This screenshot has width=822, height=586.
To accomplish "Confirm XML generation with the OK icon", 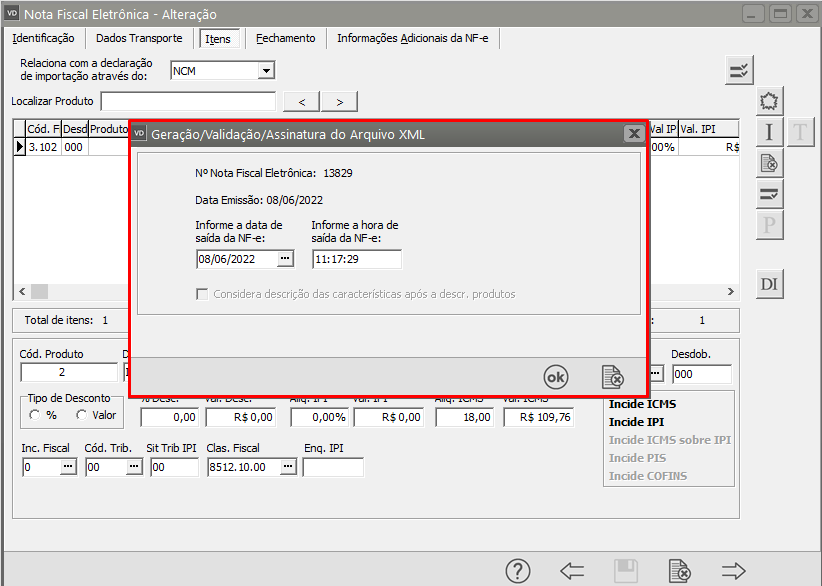I will pos(555,377).
